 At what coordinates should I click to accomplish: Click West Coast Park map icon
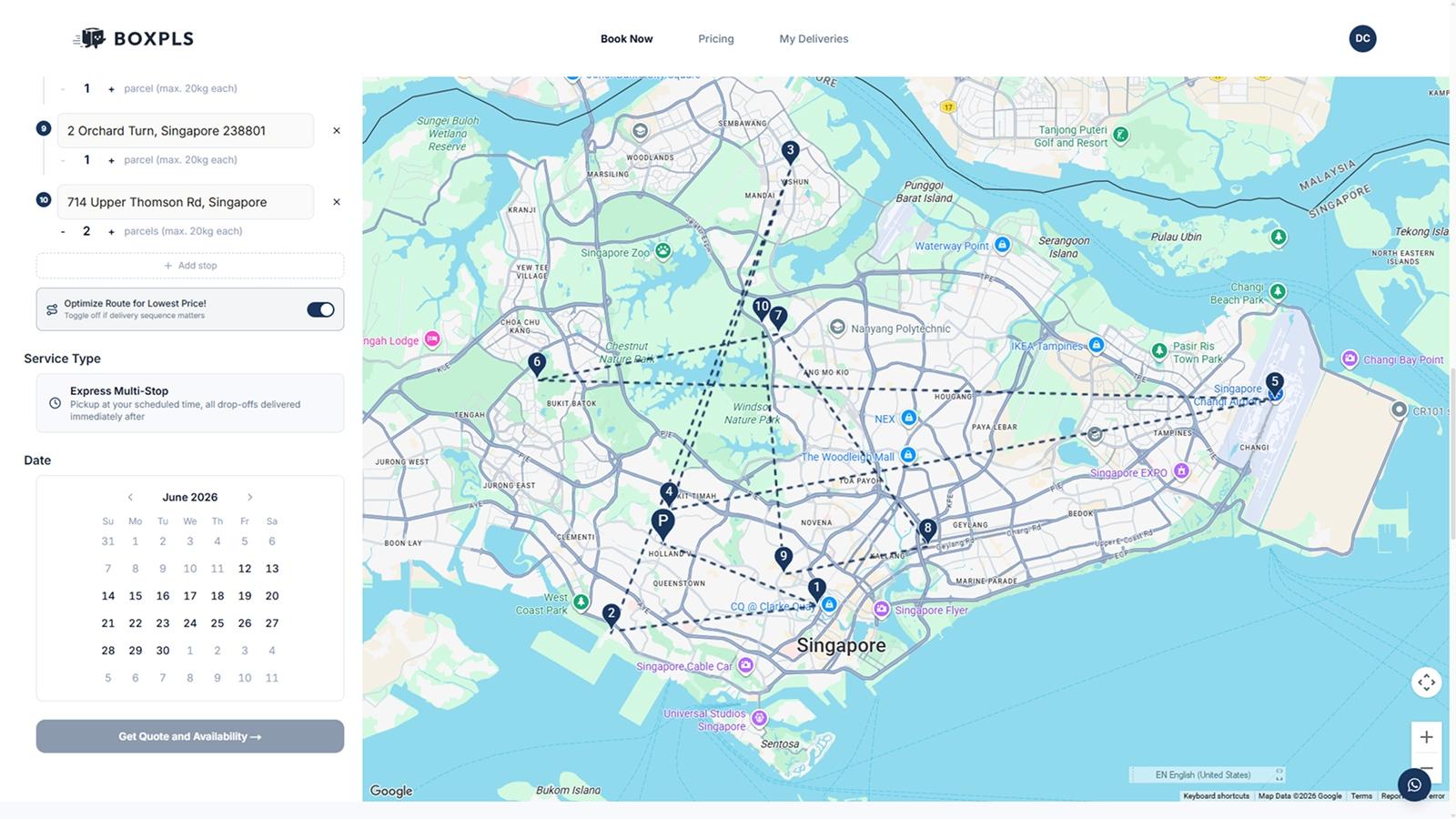[x=581, y=602]
